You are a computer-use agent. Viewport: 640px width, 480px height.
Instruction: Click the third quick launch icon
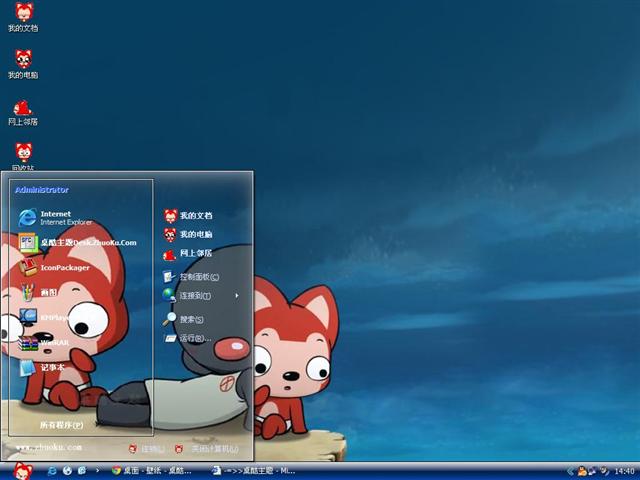click(x=82, y=471)
